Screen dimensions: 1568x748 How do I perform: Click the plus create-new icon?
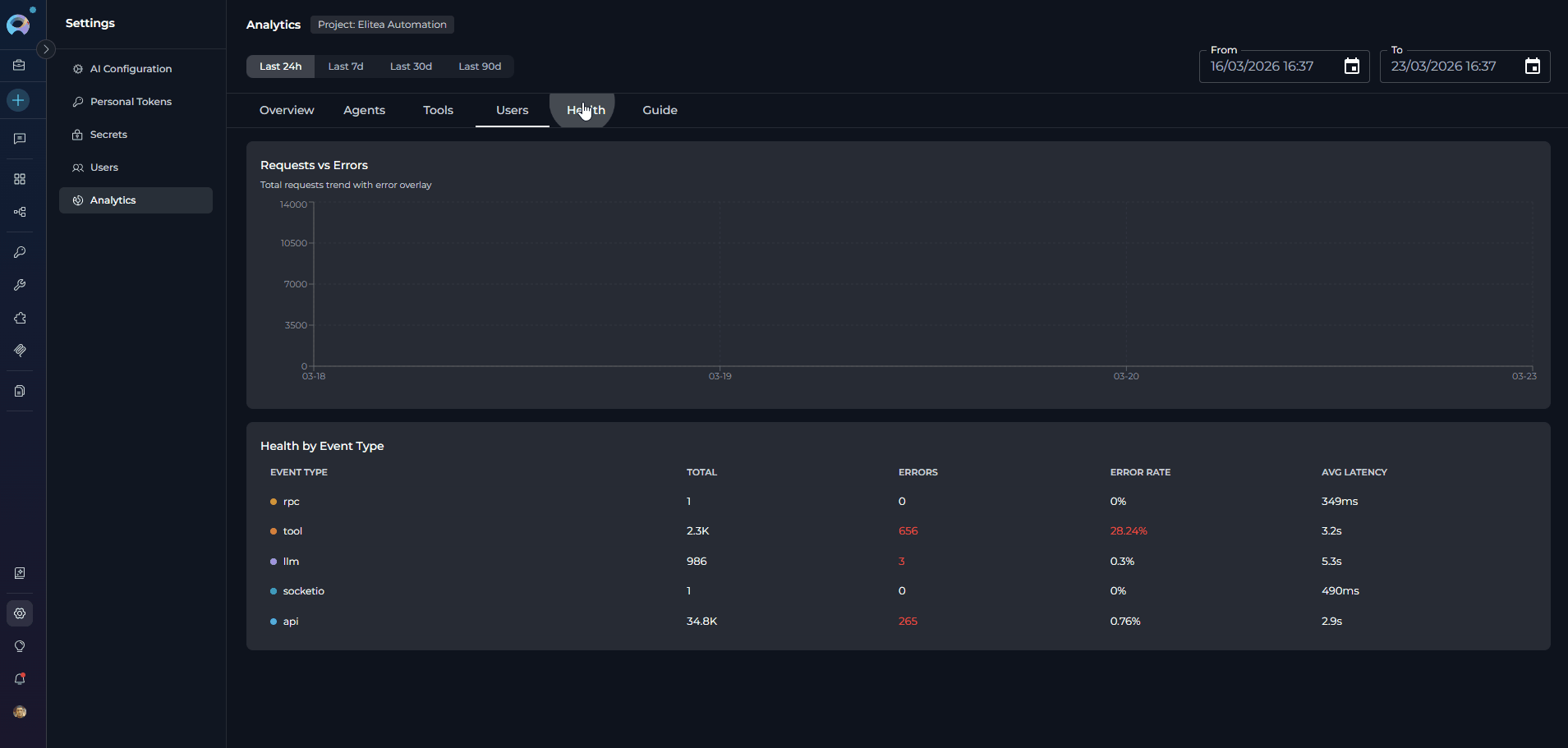pos(18,100)
